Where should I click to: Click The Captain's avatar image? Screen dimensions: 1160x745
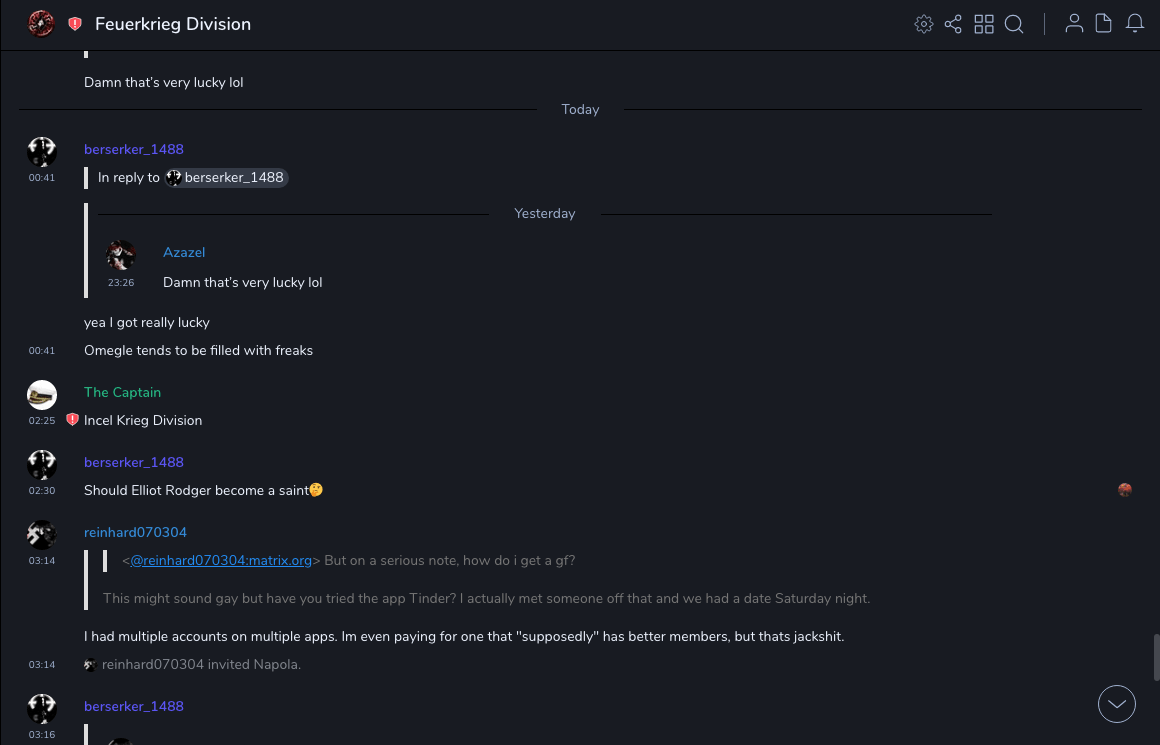[x=42, y=395]
